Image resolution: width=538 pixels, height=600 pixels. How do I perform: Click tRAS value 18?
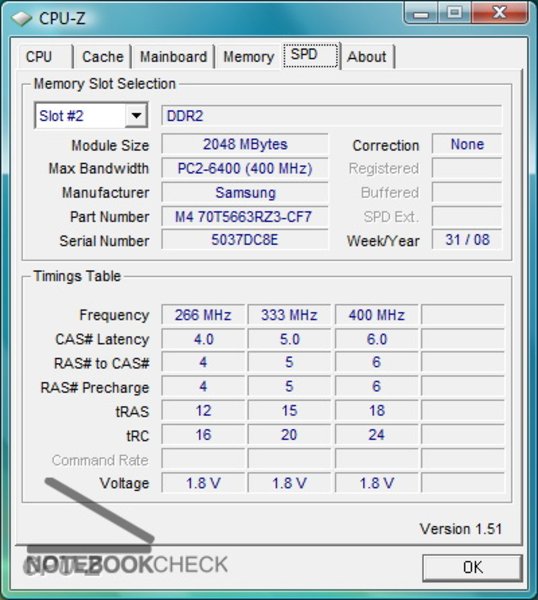point(377,411)
